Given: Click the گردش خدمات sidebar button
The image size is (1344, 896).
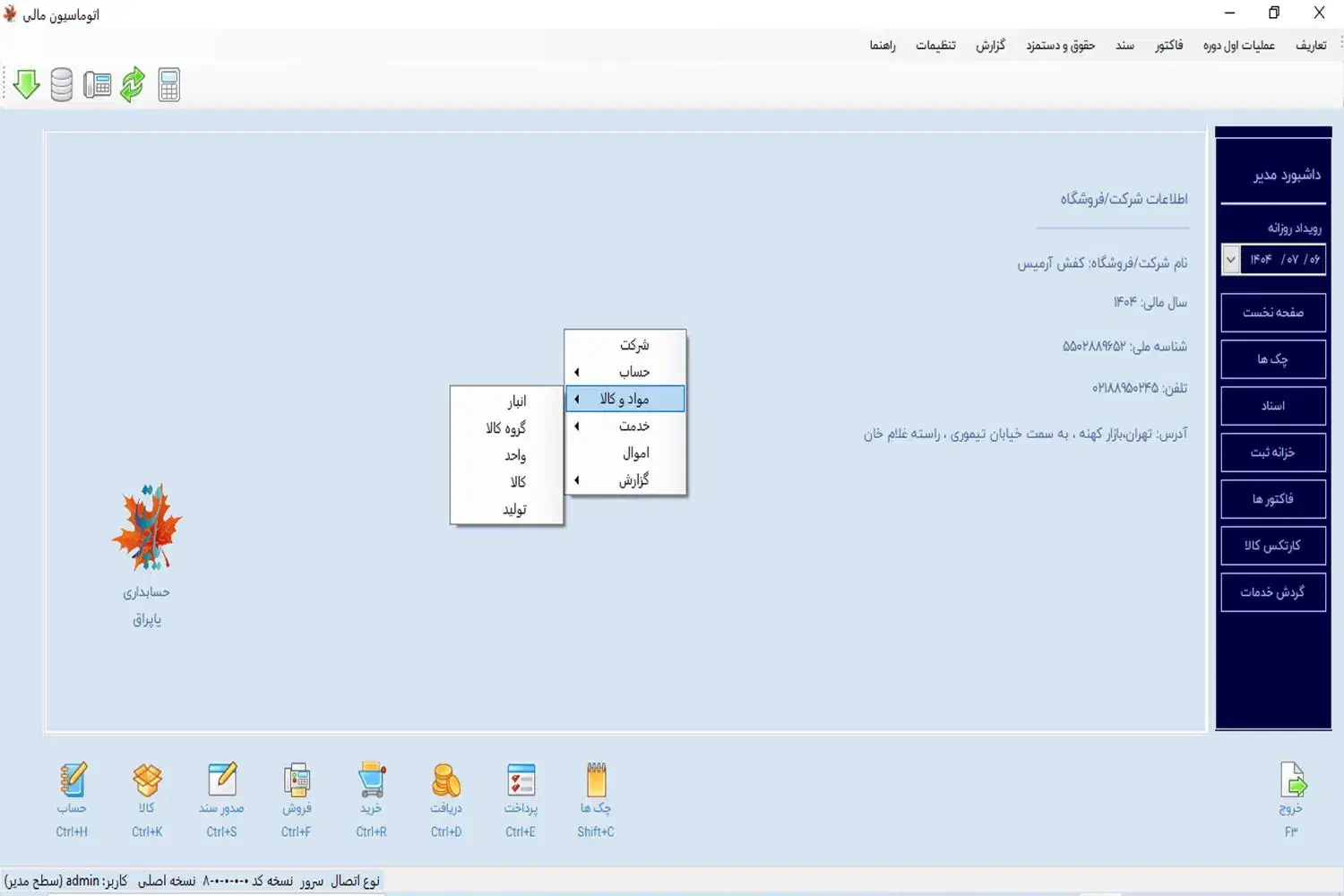Looking at the screenshot, I should coord(1273,592).
